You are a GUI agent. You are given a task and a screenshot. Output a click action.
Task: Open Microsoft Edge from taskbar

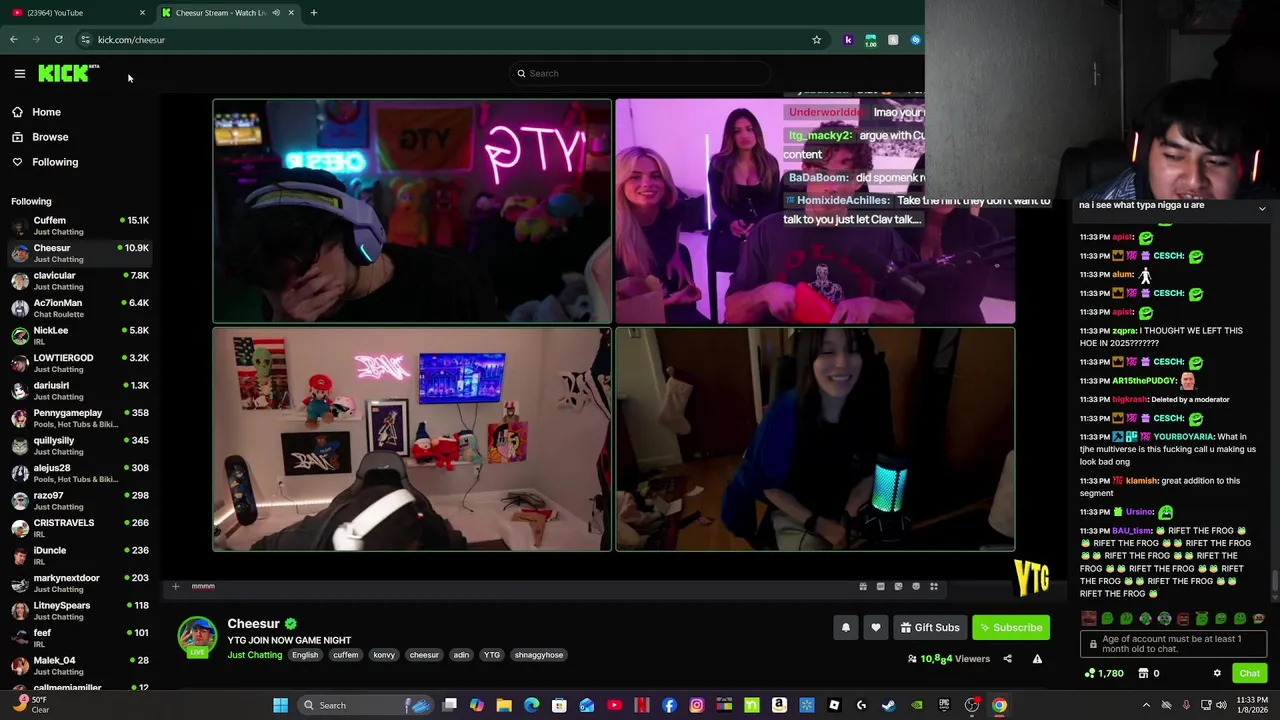[x=532, y=706]
